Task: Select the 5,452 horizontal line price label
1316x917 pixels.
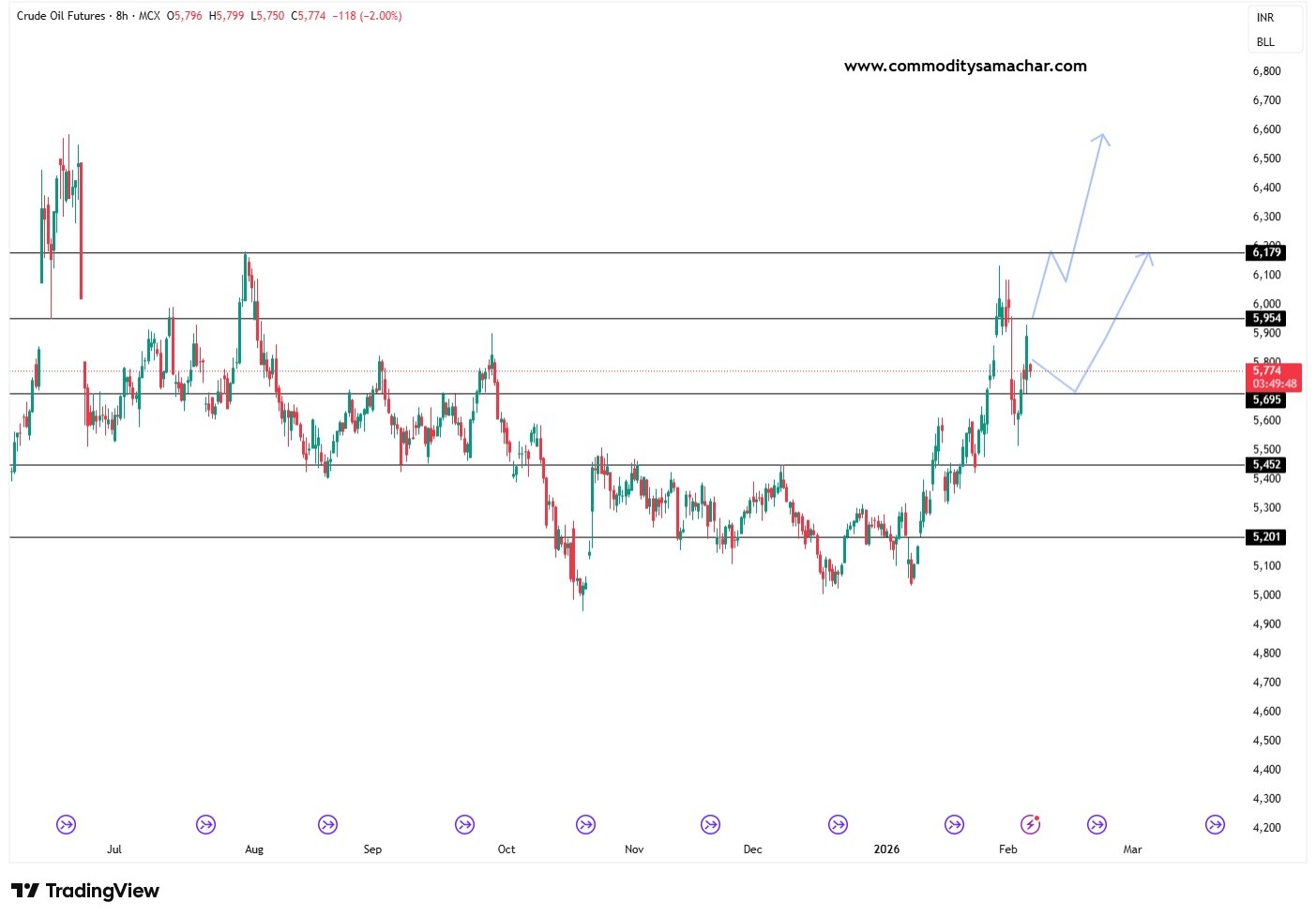Action: 1266,465
